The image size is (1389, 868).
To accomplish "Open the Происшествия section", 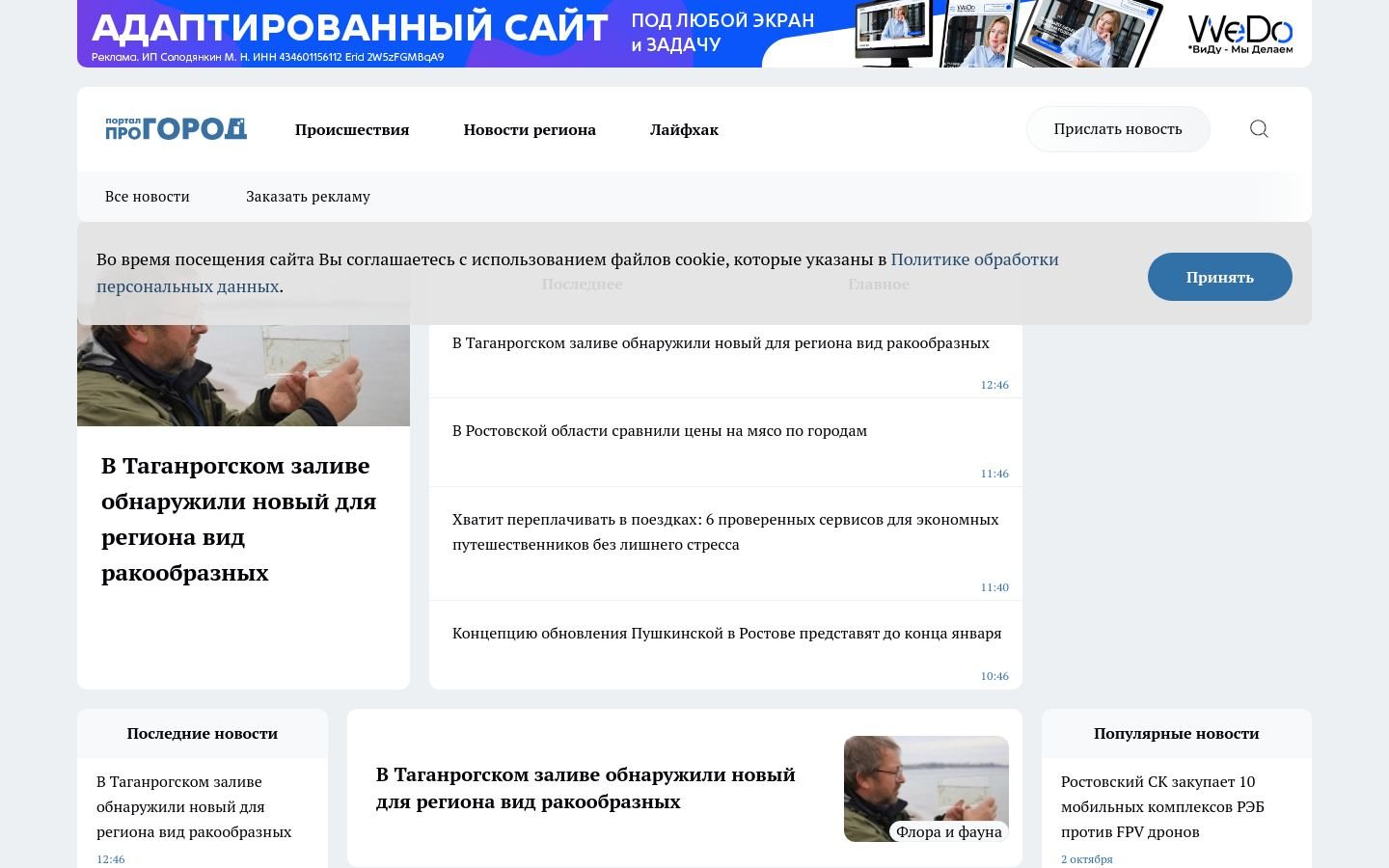I will [352, 129].
